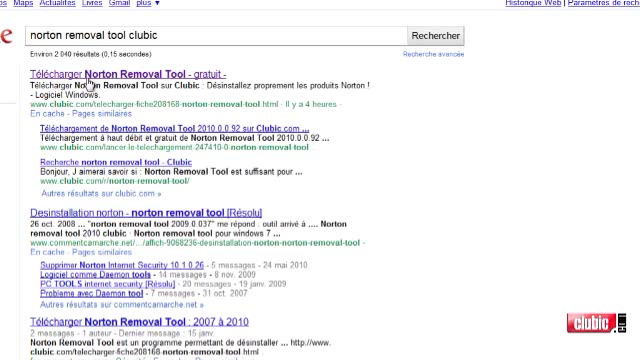This screenshot has width=640, height=360.
Task: Open En cache for the commentcamarche.net result
Action: pos(47,252)
